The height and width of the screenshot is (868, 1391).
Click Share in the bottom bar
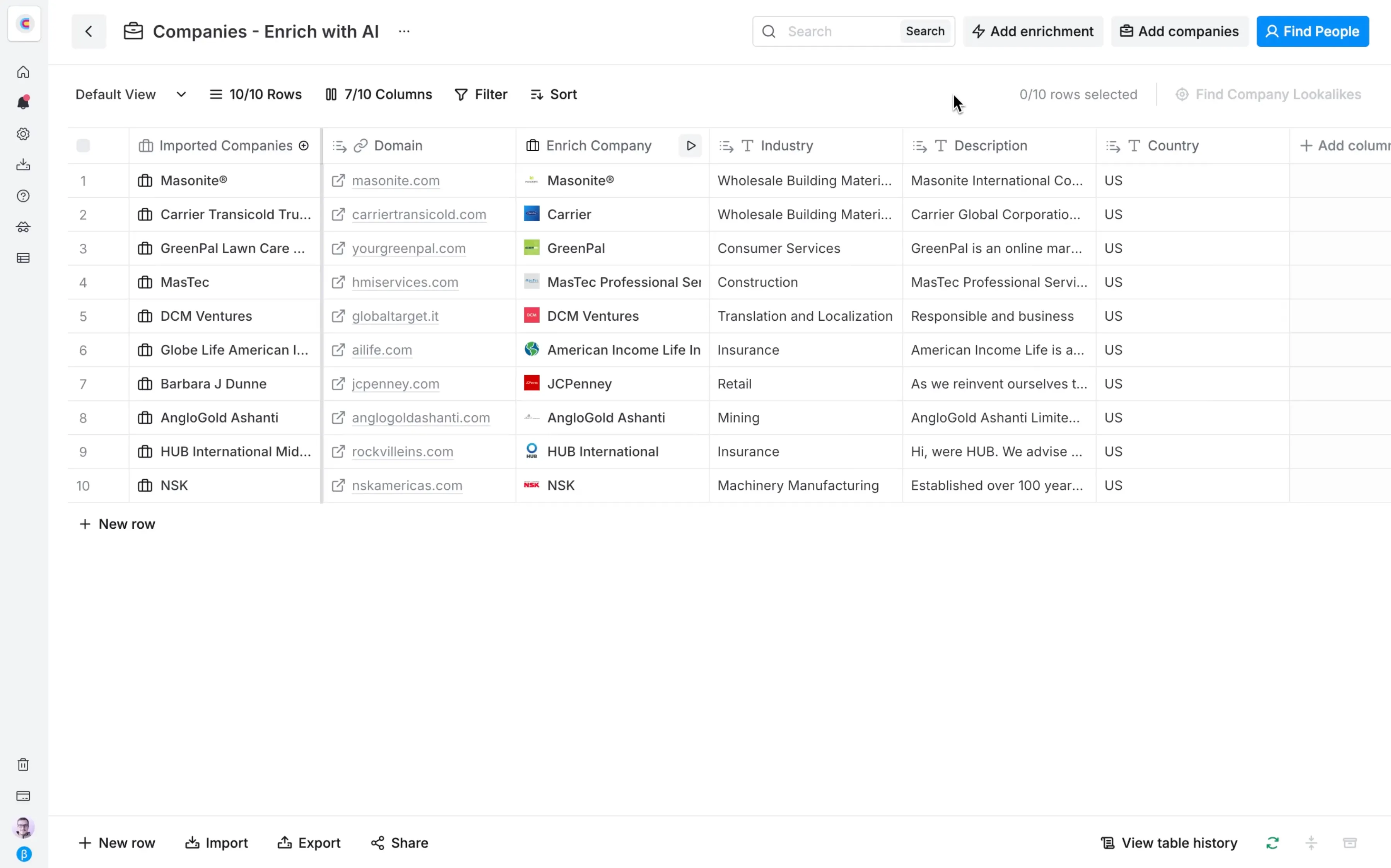(x=400, y=843)
